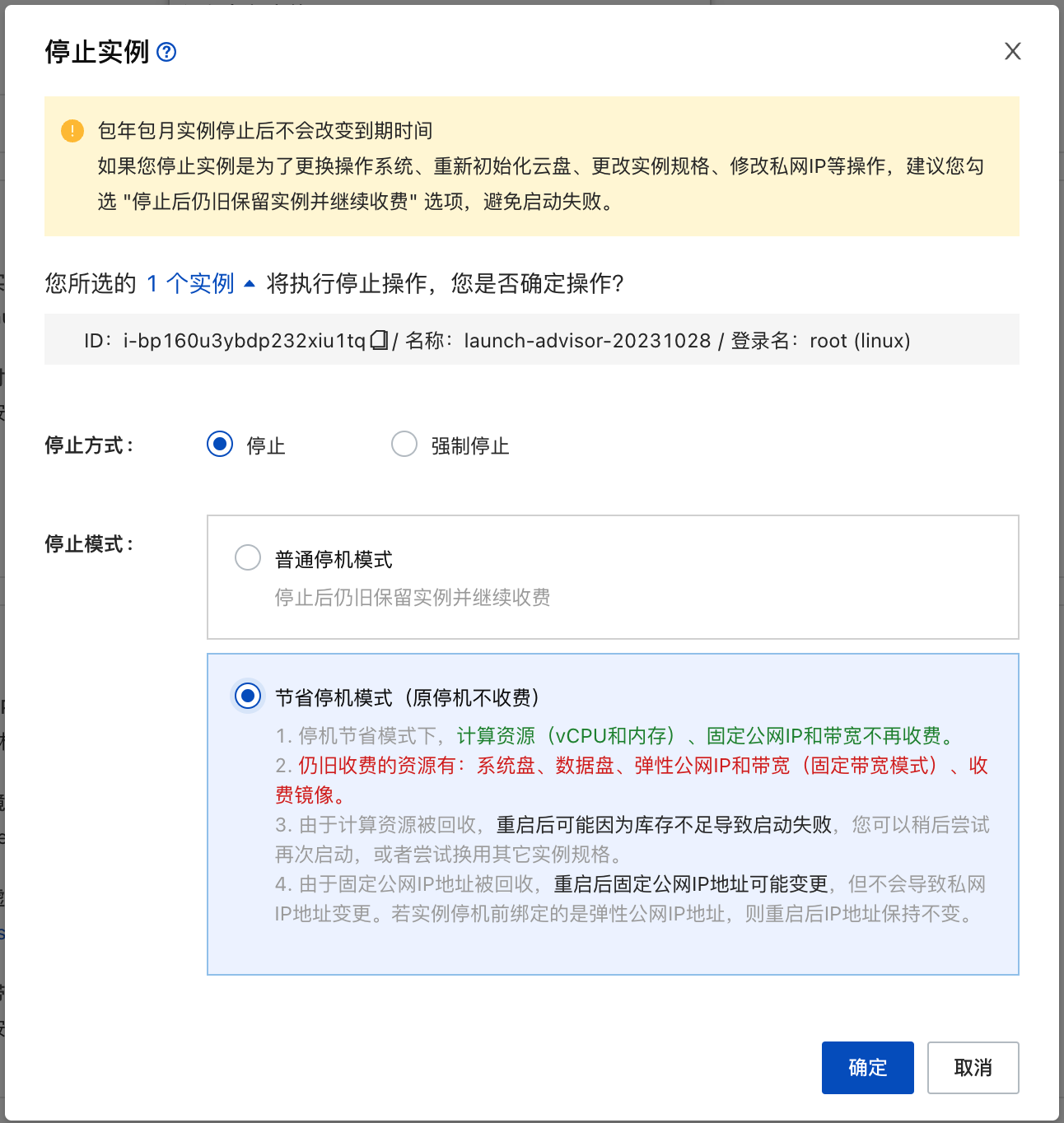This screenshot has height=1123, width=1064.
Task: Click the blue radio dot of 停止 option
Action: tap(219, 444)
